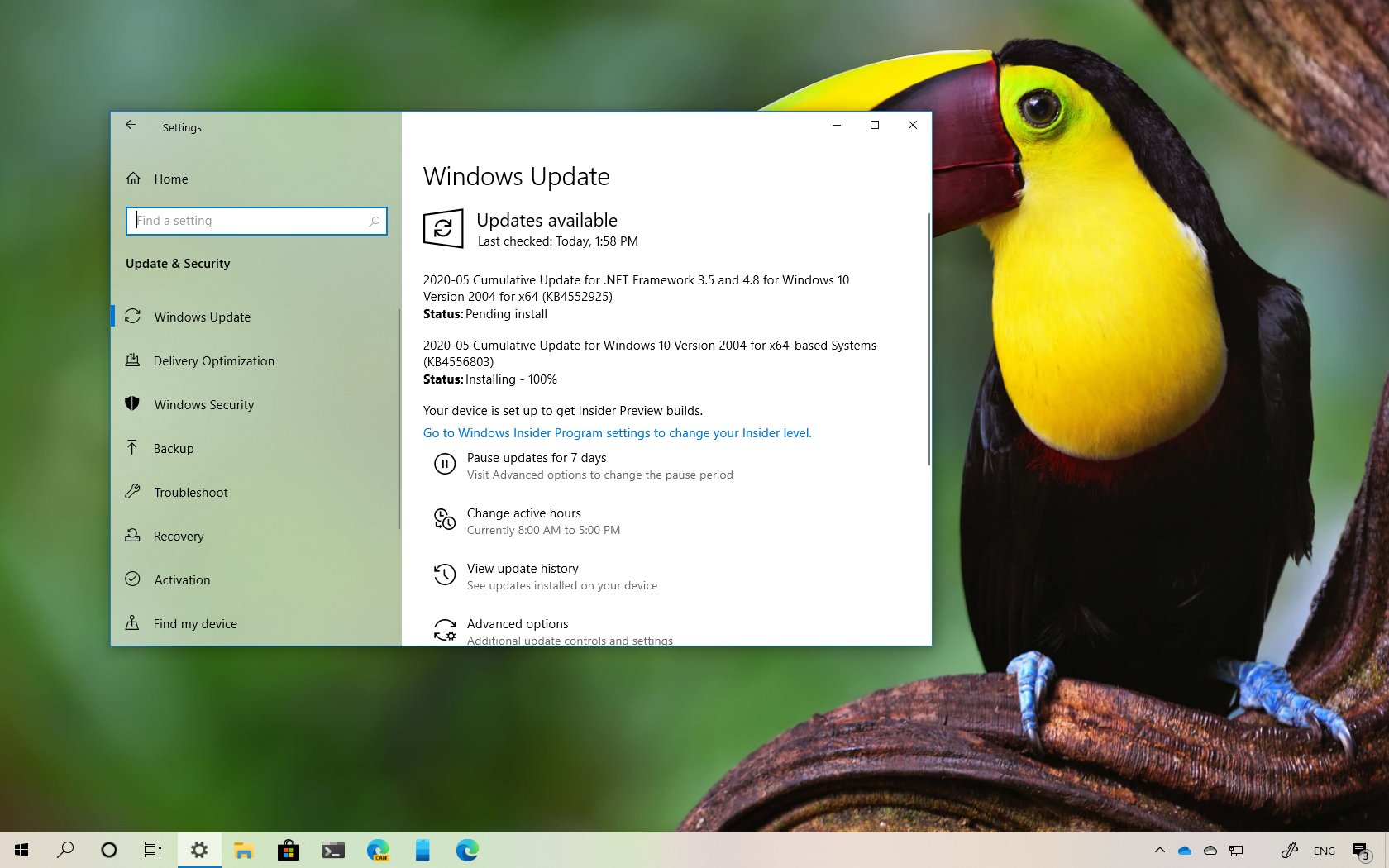Click the Change active hours clock icon
Image resolution: width=1389 pixels, height=868 pixels.
pyautogui.click(x=445, y=519)
